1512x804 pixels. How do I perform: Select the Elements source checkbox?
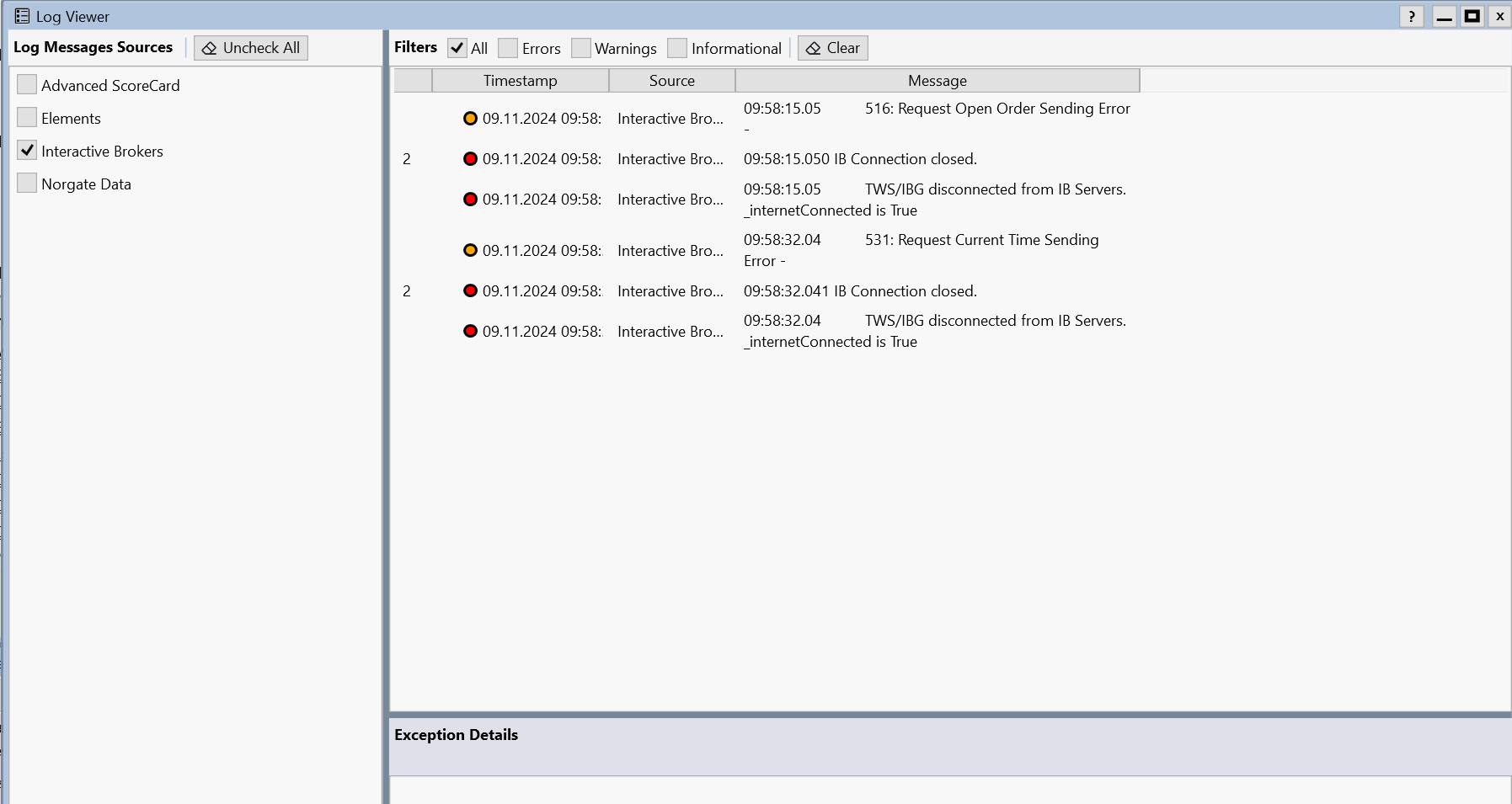point(27,118)
